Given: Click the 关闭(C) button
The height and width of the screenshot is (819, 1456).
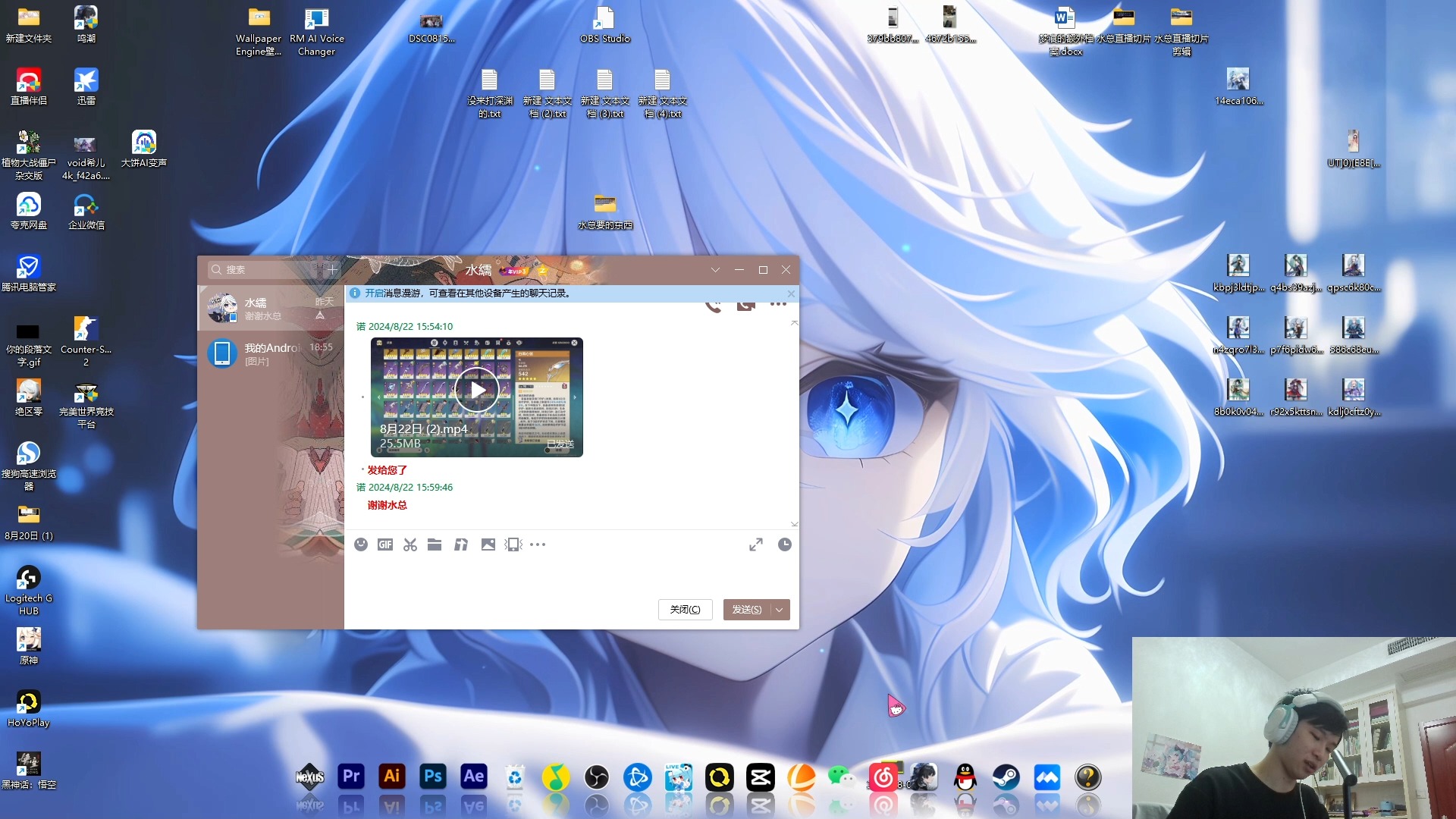Looking at the screenshot, I should click(x=685, y=610).
